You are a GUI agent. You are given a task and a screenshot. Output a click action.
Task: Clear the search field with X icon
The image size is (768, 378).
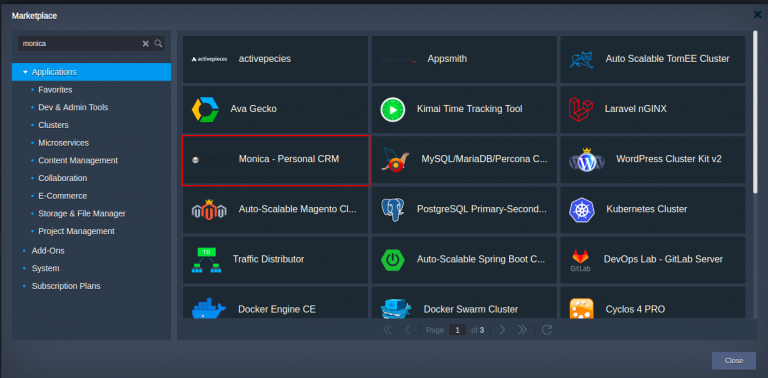click(145, 44)
